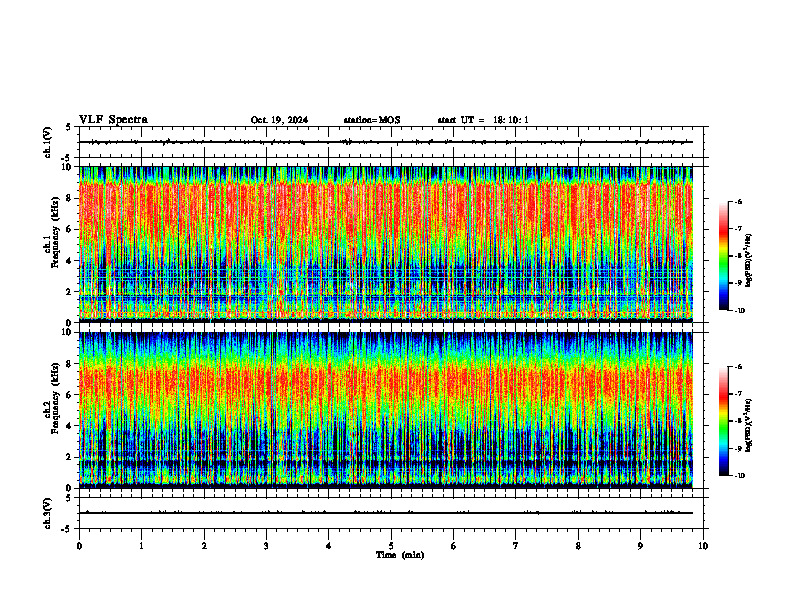Click time axis tick label "1"
792x612 pixels.
(141, 546)
